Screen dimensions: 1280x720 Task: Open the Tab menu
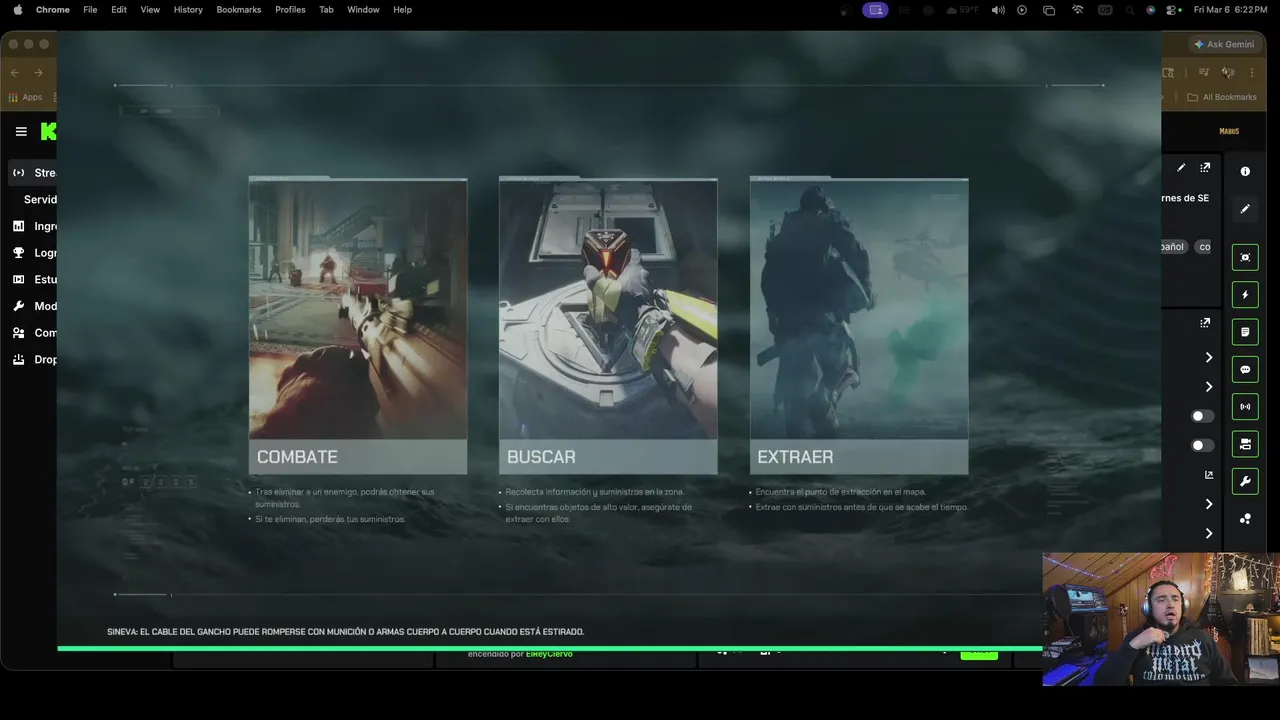coord(326,10)
